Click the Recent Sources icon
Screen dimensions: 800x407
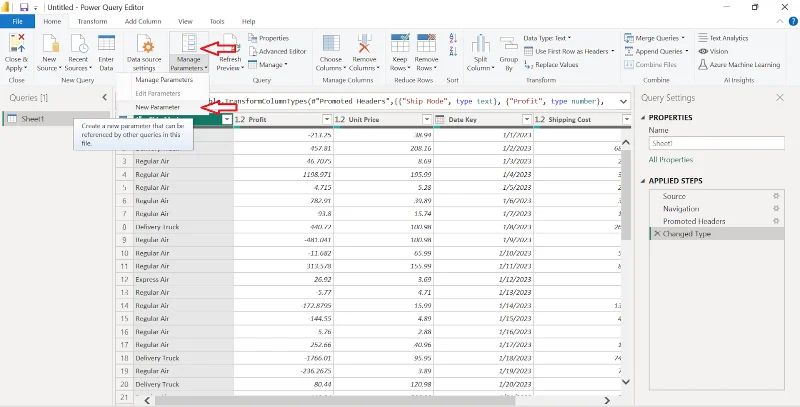78,44
